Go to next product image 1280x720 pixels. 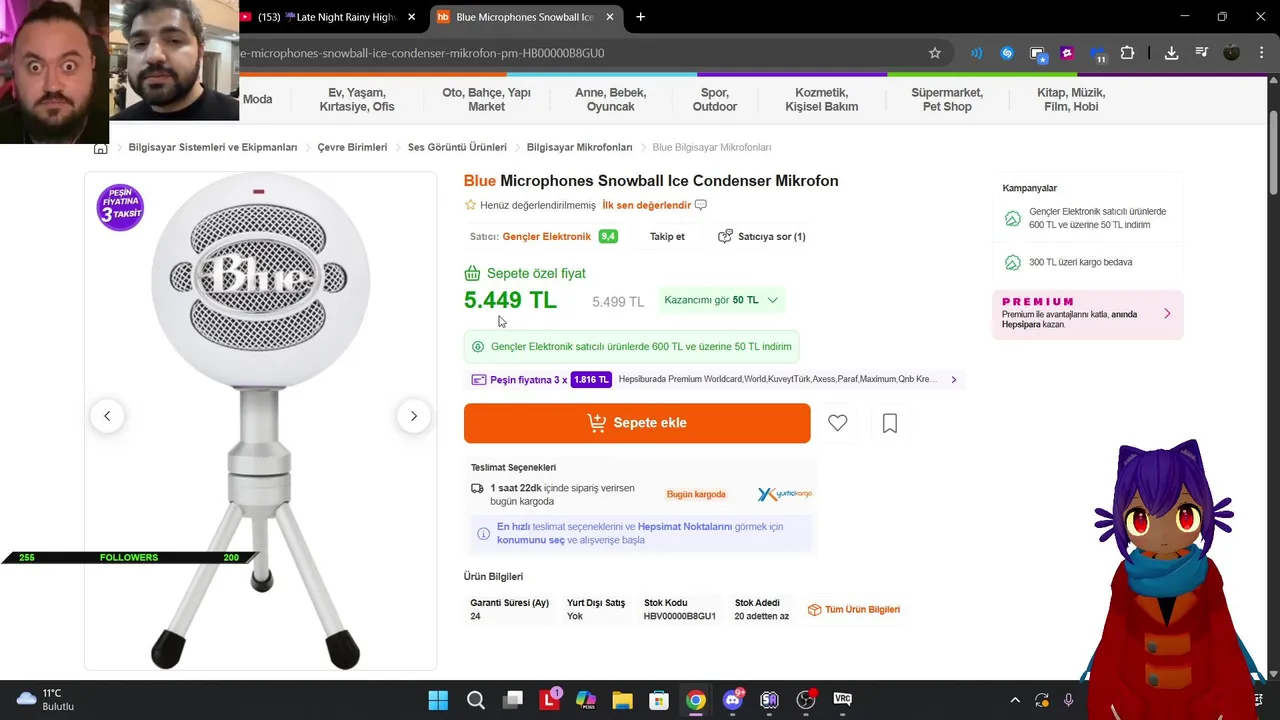(x=414, y=416)
